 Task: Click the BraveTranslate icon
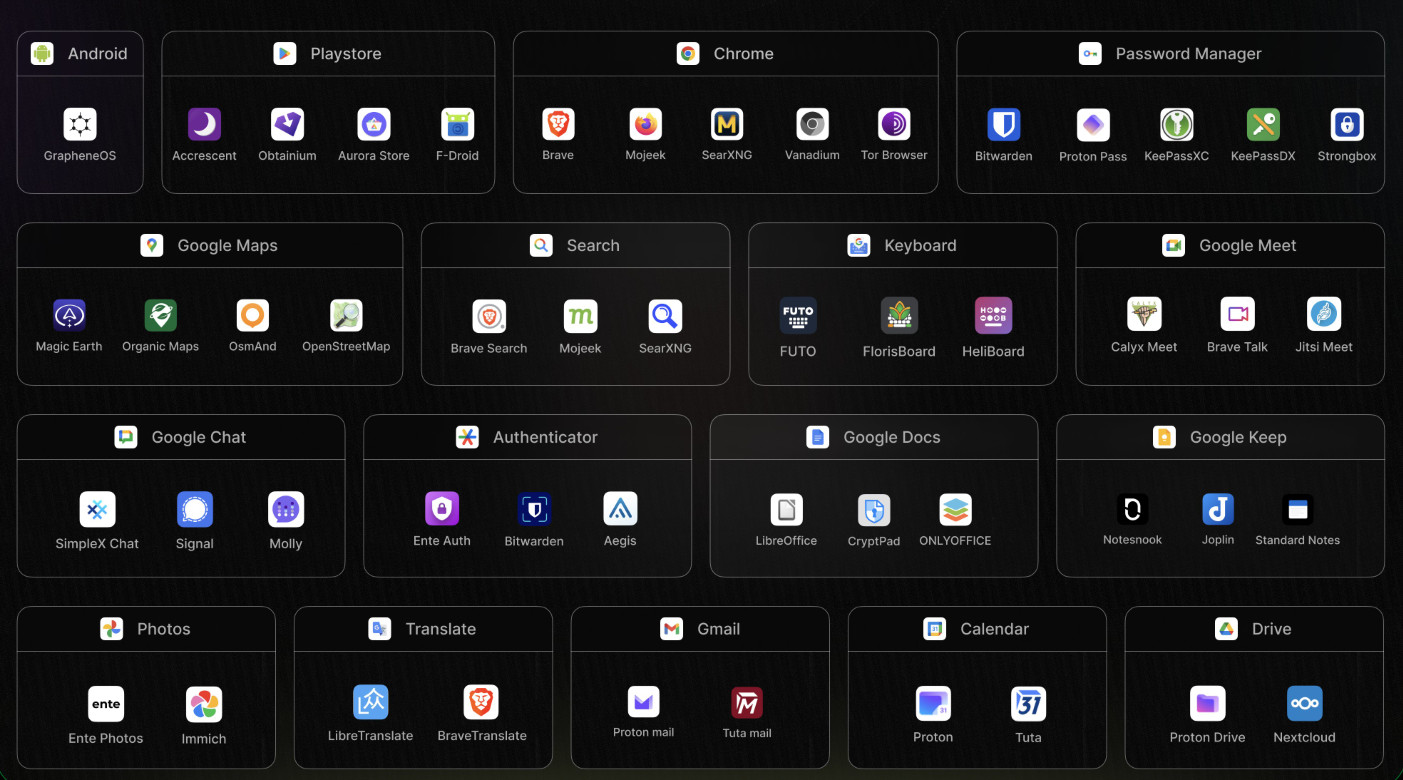pyautogui.click(x=482, y=702)
